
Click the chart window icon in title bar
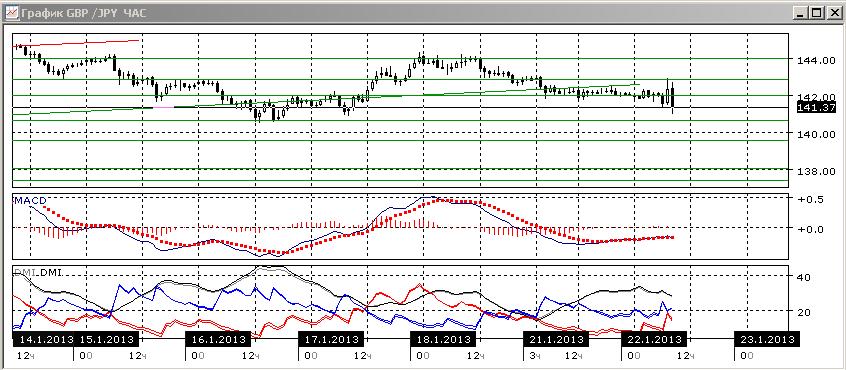click(12, 12)
